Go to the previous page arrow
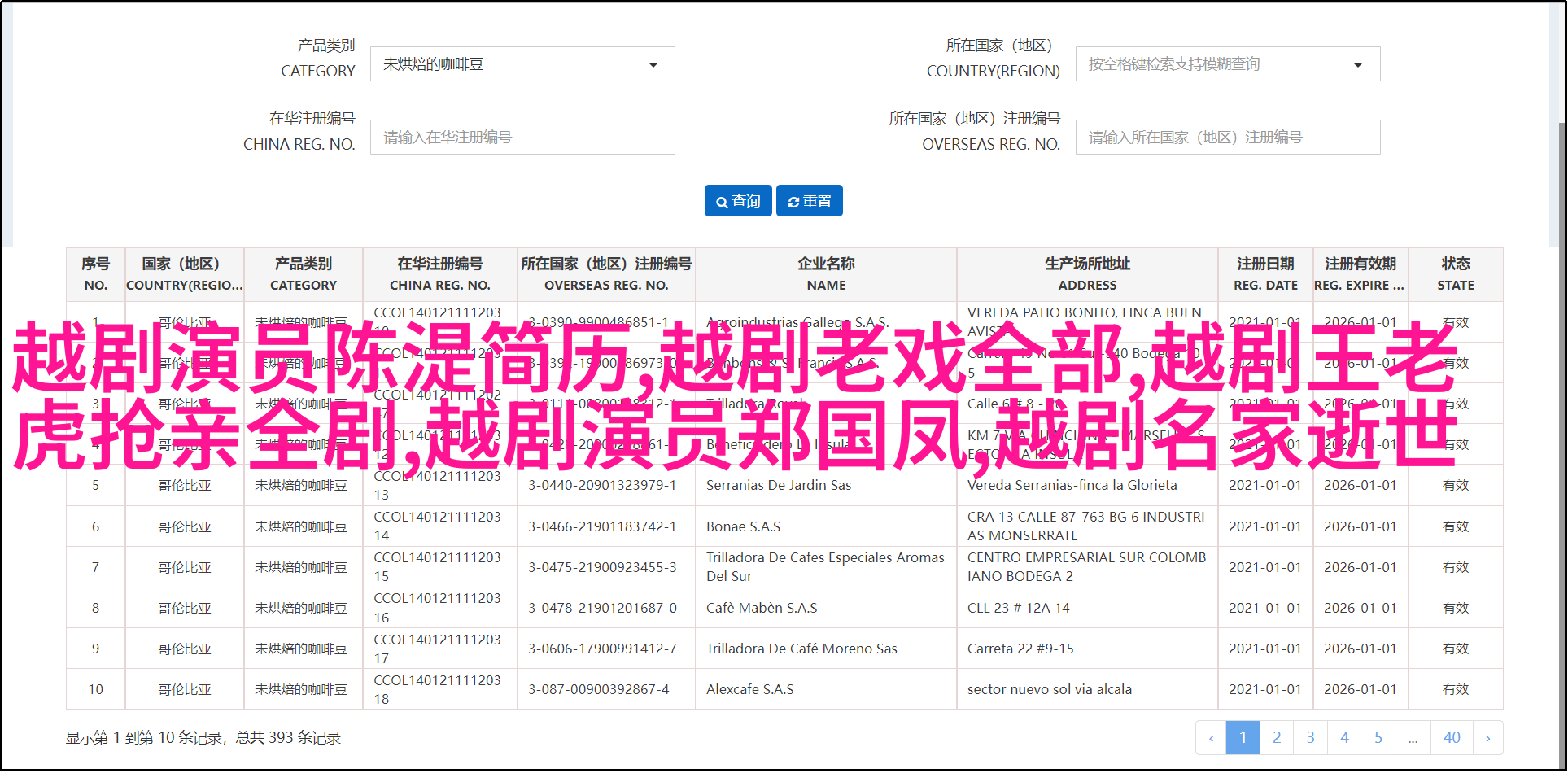Image resolution: width=1568 pixels, height=773 pixels. click(1211, 738)
